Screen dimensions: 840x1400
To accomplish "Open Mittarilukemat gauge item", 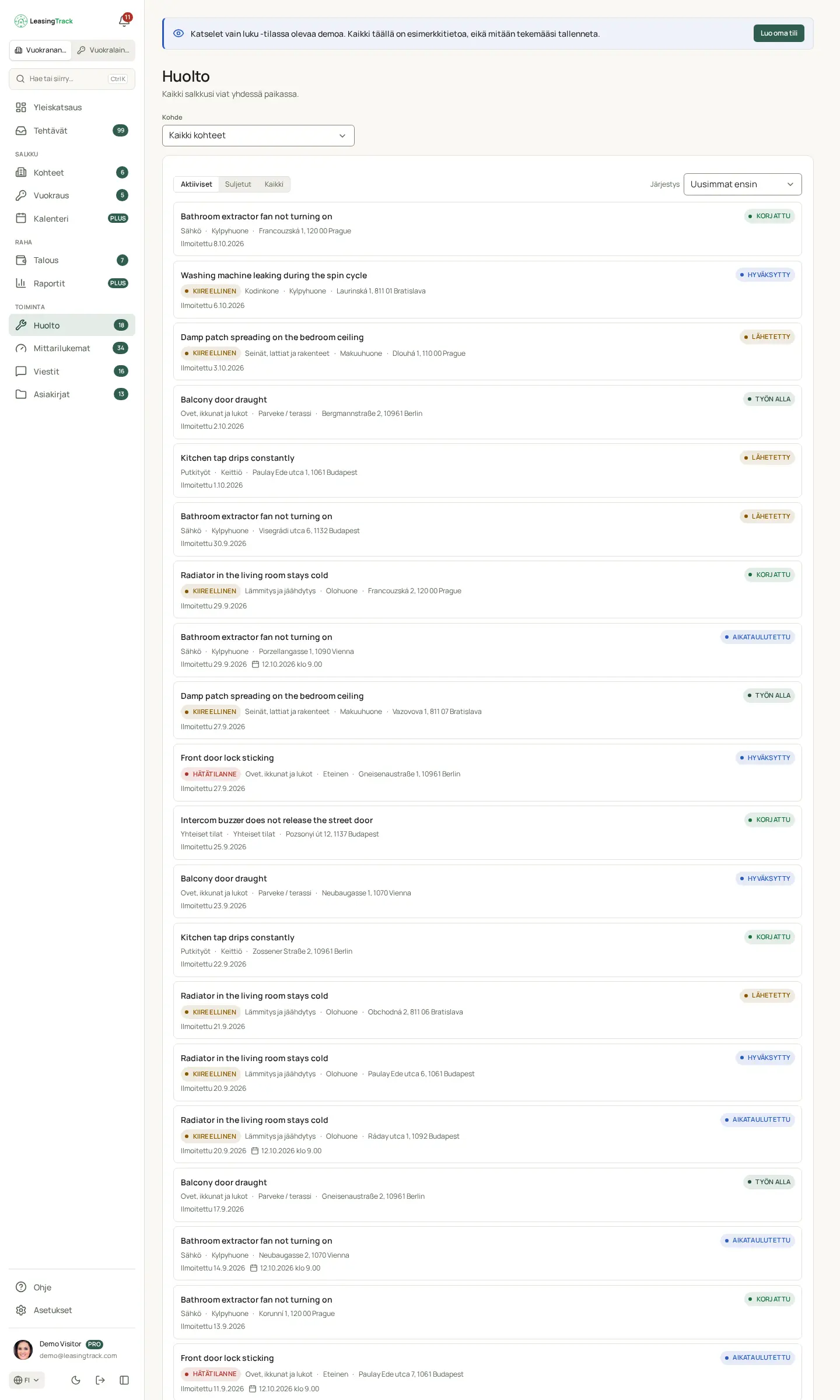I will point(72,348).
